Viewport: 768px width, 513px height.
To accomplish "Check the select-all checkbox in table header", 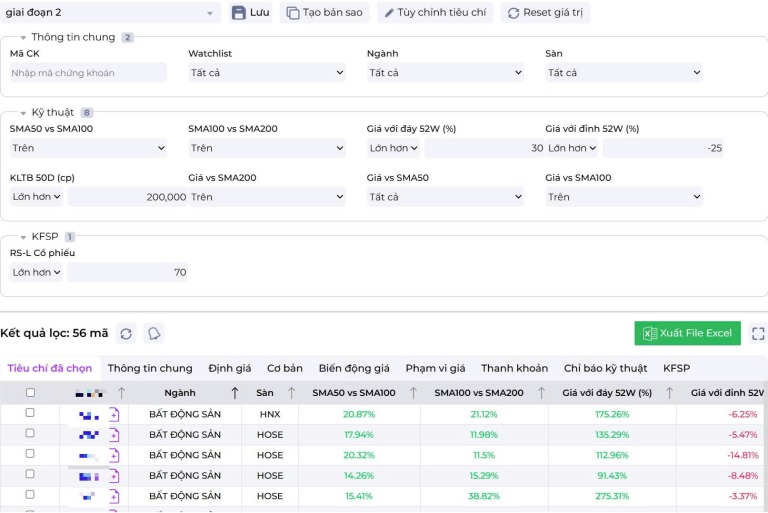I will tap(30, 393).
